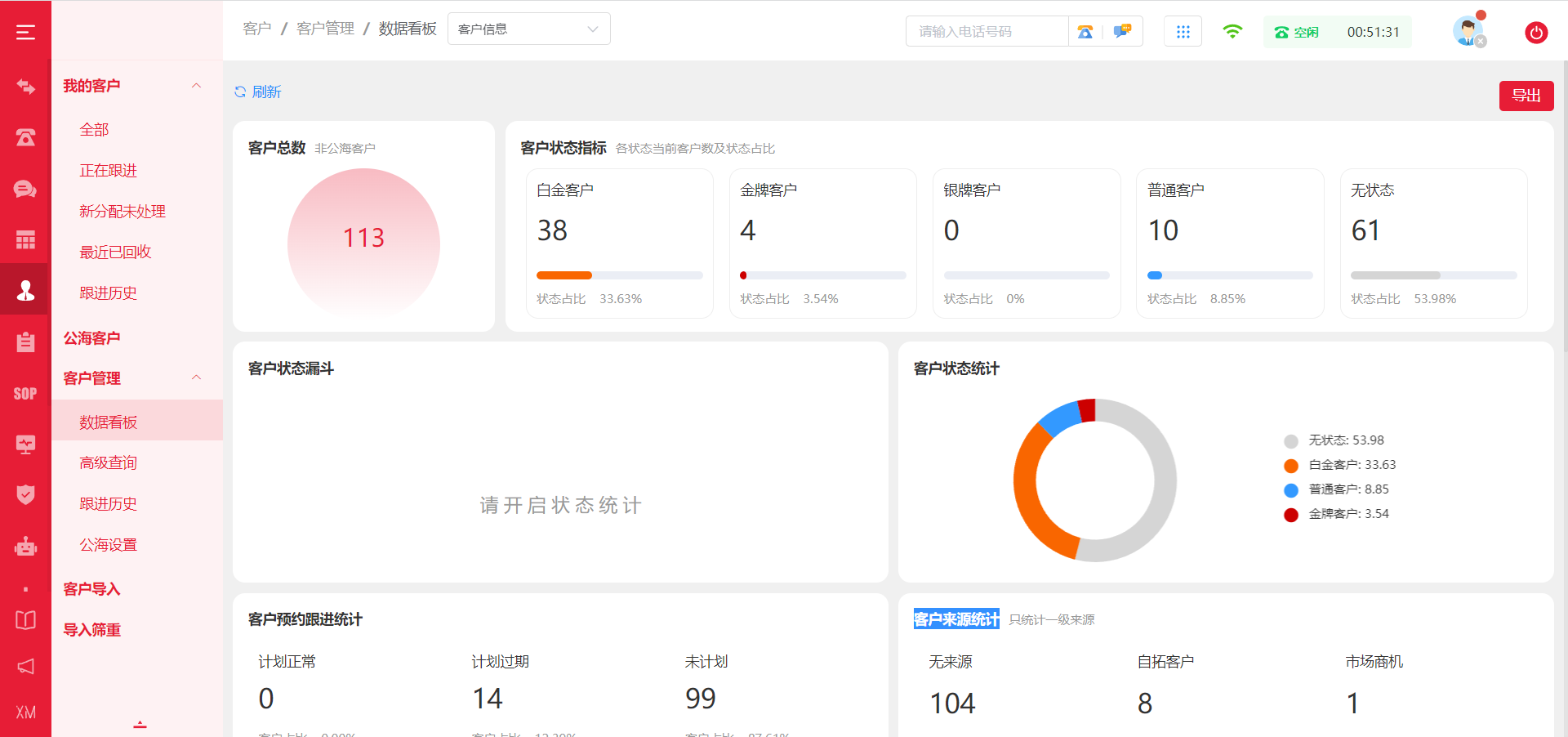The width and height of the screenshot is (1568, 737).
Task: Toggle the 空闲 agent status indicator
Action: (1297, 33)
